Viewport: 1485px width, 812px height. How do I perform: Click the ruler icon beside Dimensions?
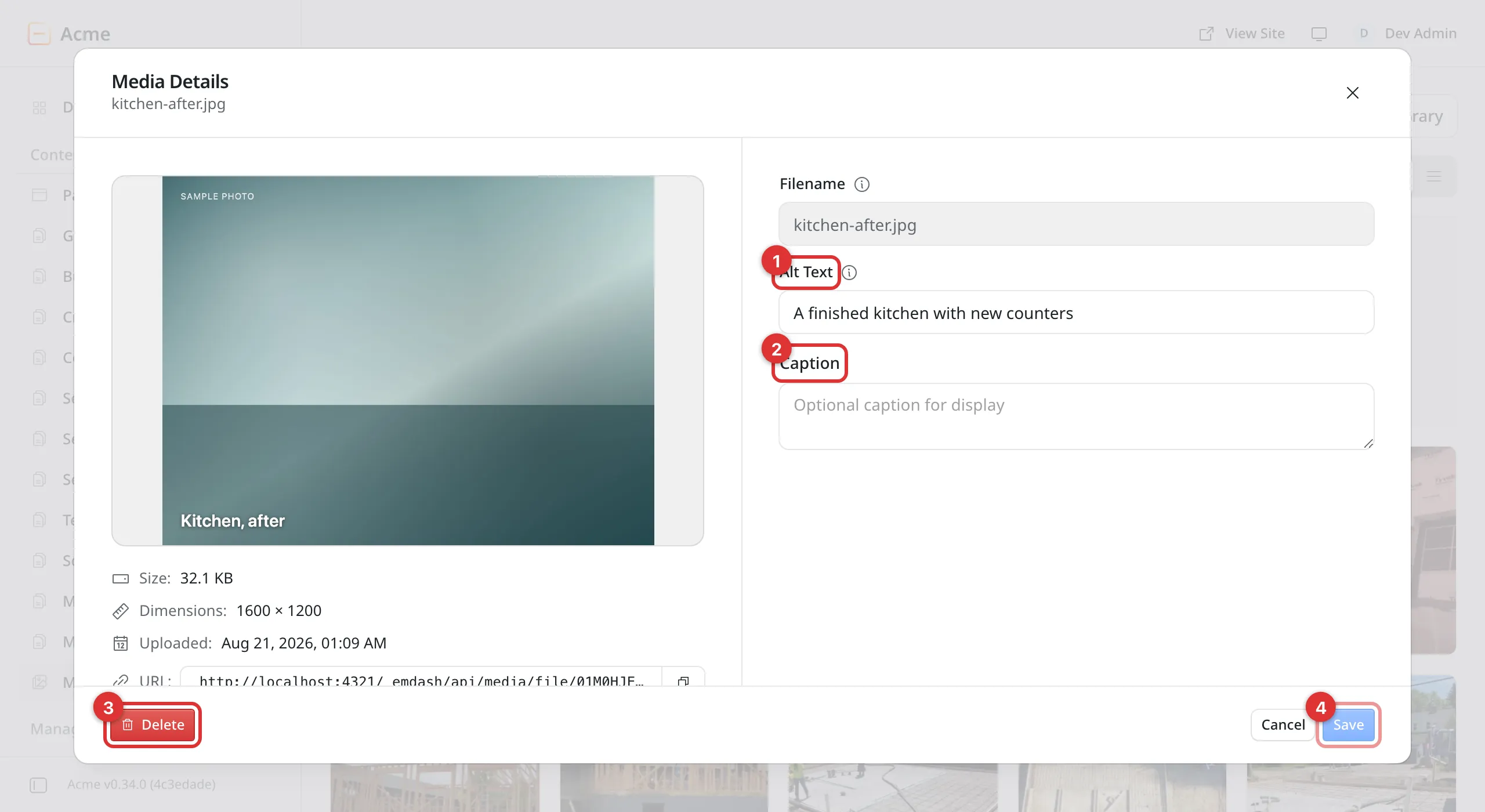click(x=121, y=611)
